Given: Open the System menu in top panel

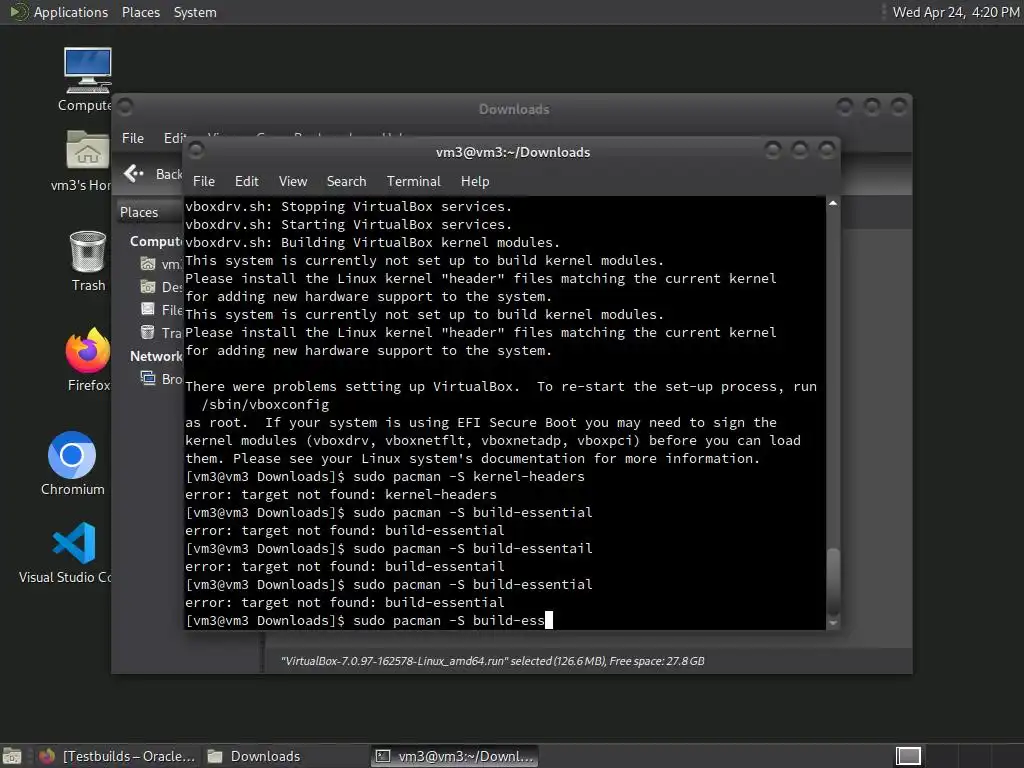Looking at the screenshot, I should (195, 12).
